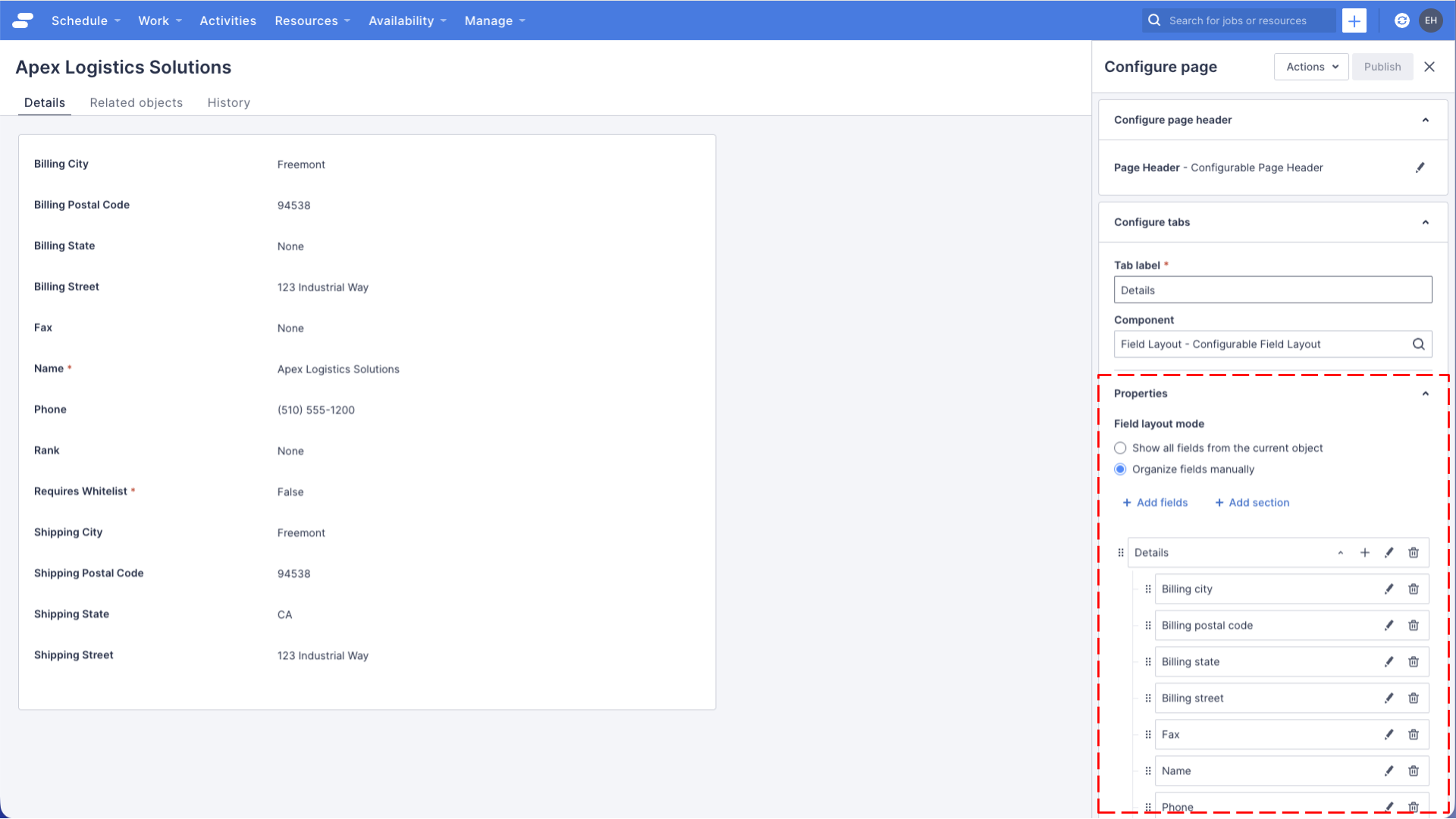Delete the Billing city field
Viewport: 1456px width, 819px height.
(x=1414, y=588)
